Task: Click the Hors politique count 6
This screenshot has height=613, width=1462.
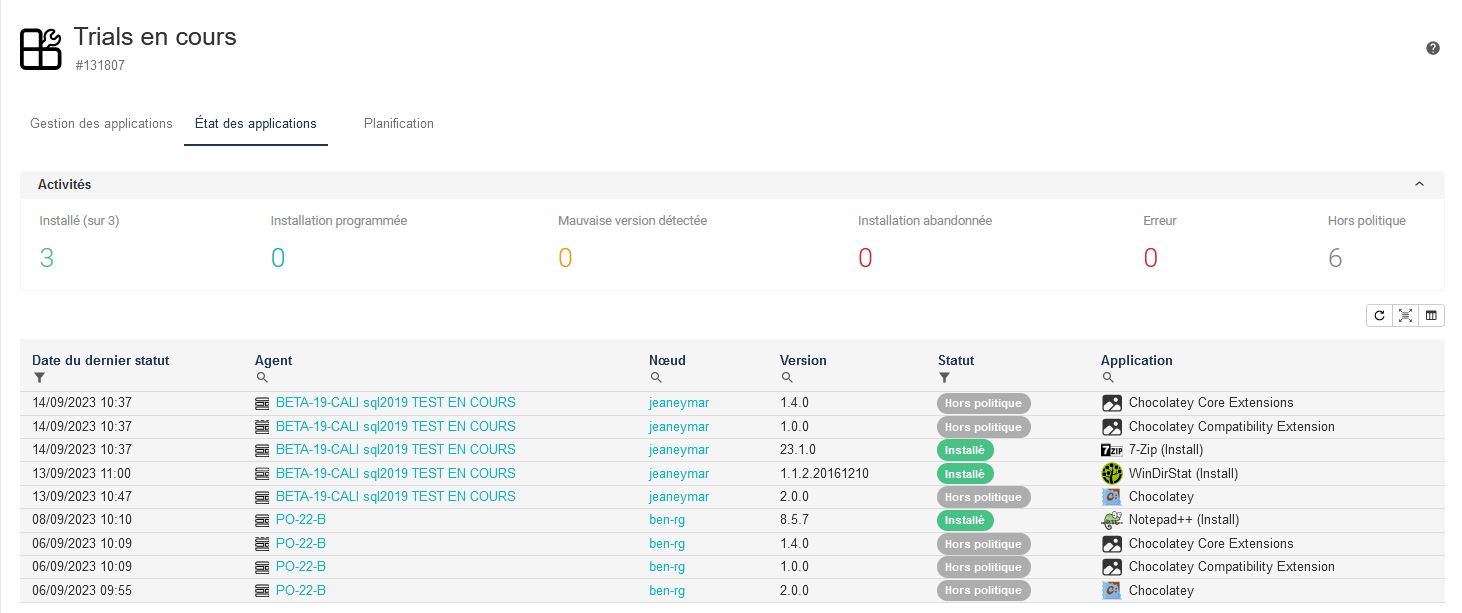Action: [1334, 258]
